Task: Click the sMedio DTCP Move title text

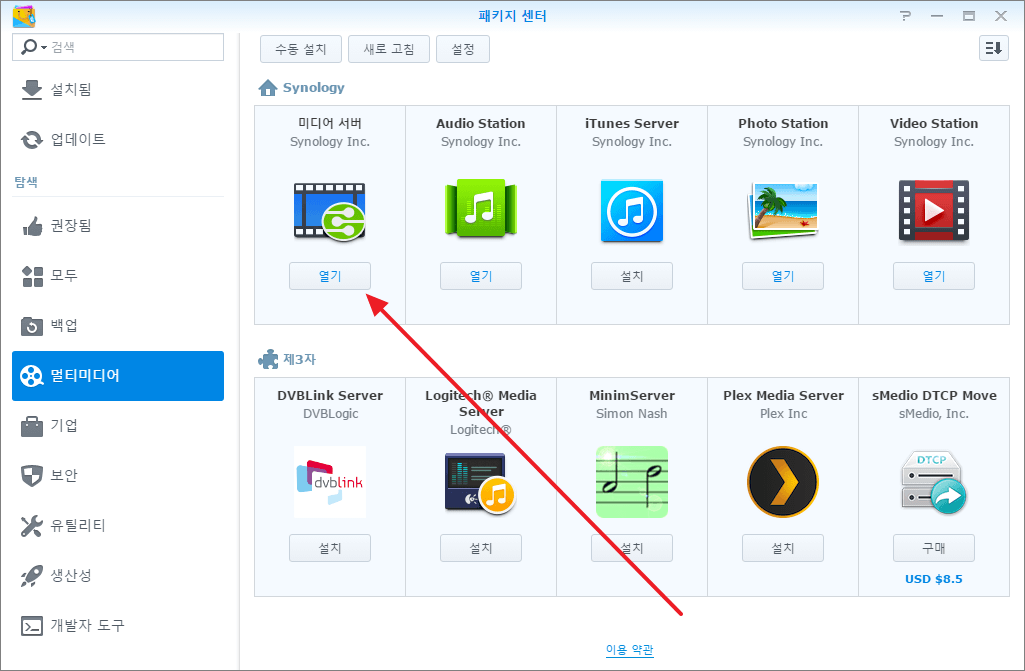Action: pos(933,395)
